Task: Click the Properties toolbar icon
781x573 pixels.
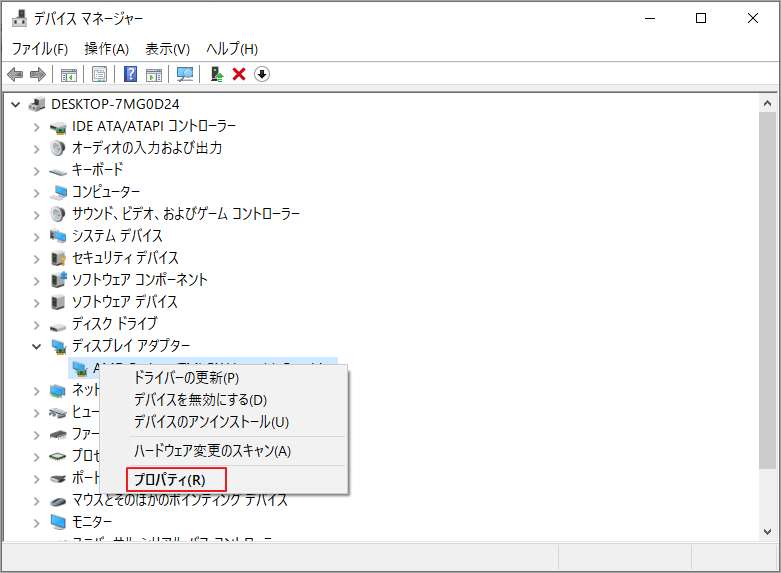Action: pyautogui.click(x=100, y=75)
